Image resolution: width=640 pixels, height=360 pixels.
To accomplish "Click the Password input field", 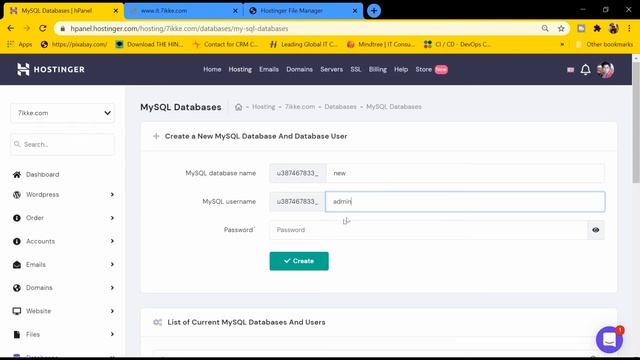I will point(428,230).
